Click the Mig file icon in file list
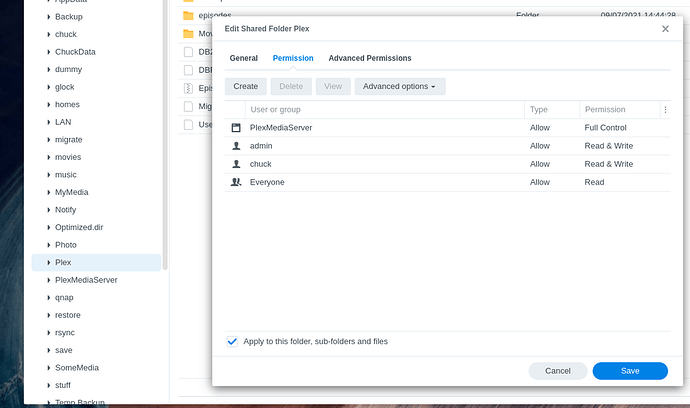 pos(188,106)
